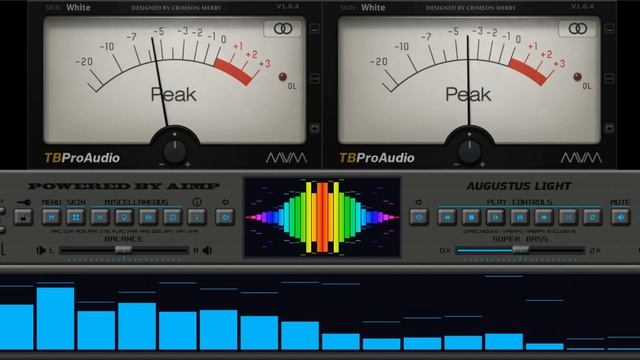Click the OL overload LED on left meter

282,77
